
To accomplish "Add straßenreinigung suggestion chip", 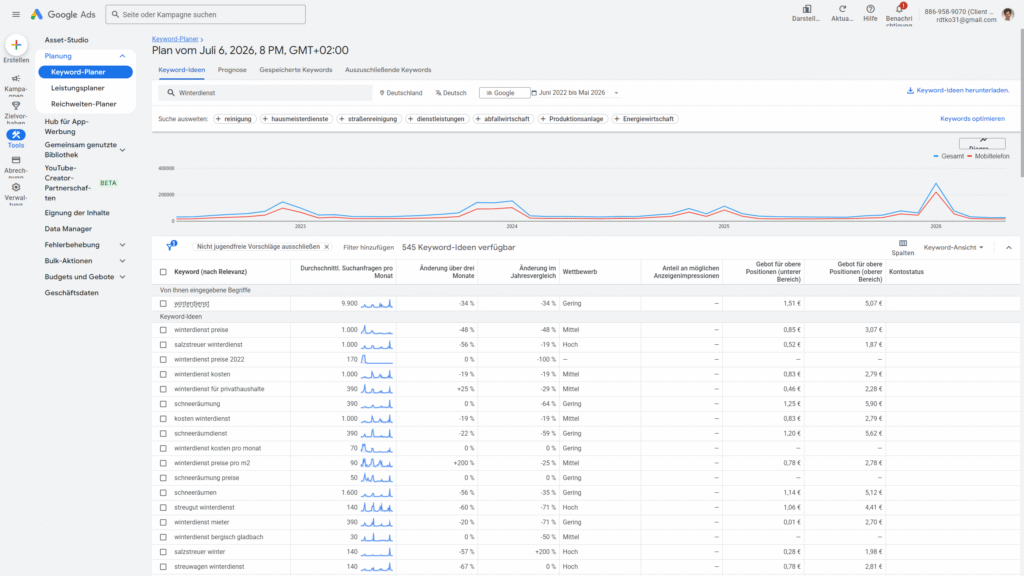I will [368, 119].
